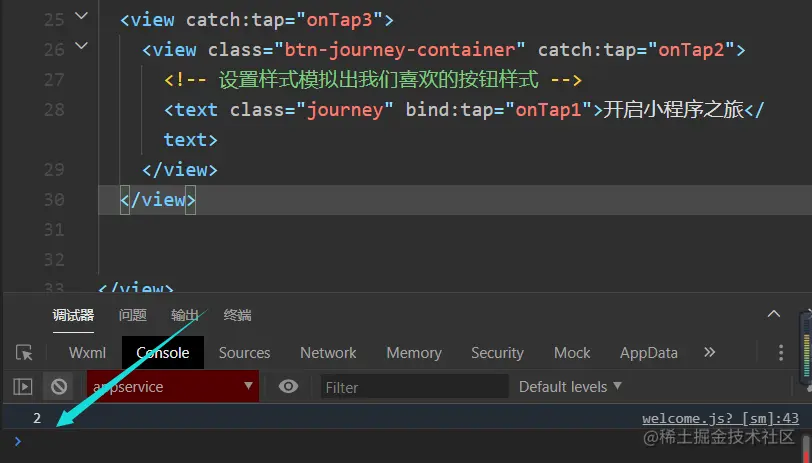The height and width of the screenshot is (463, 812).
Task: Click the console prompt input line
Action: [406, 442]
